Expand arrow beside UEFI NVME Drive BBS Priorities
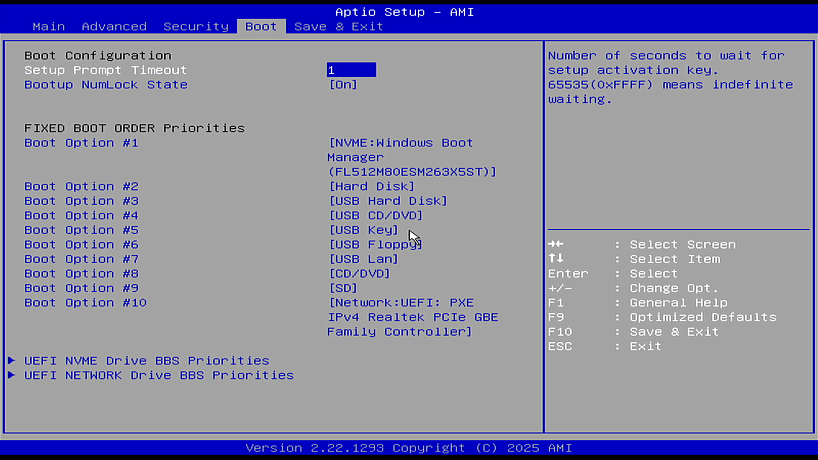 pos(11,360)
